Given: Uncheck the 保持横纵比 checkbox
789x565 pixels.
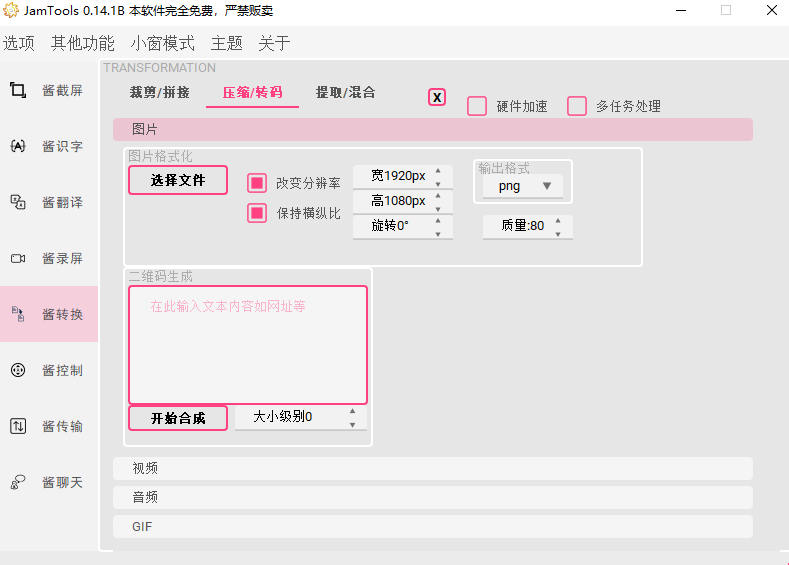Looking at the screenshot, I should 257,213.
